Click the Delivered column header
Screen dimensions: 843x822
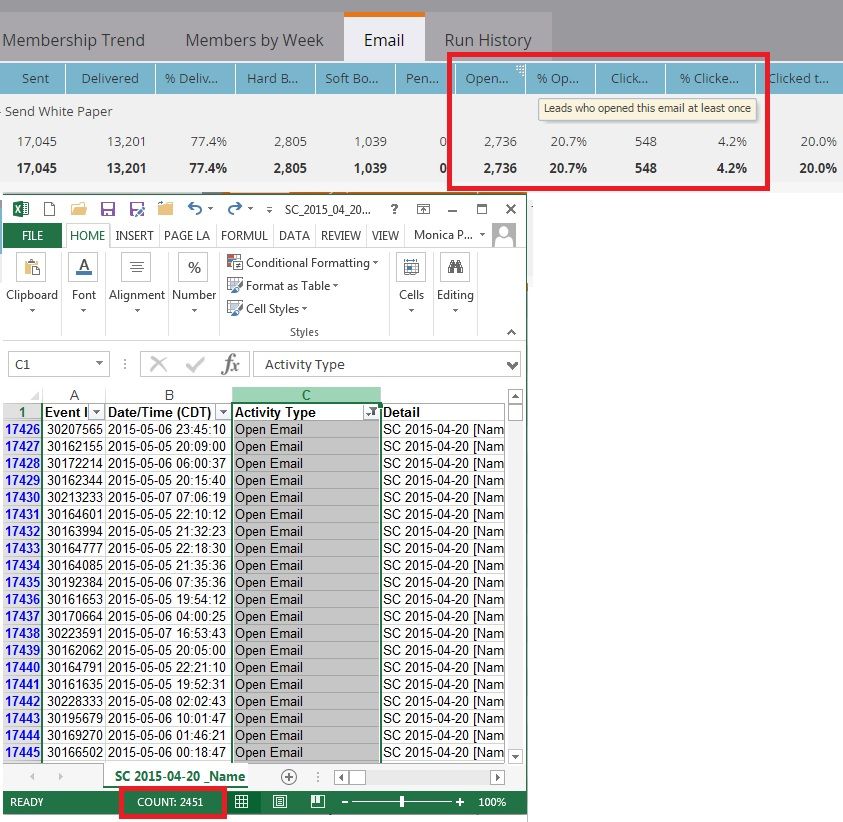click(110, 78)
